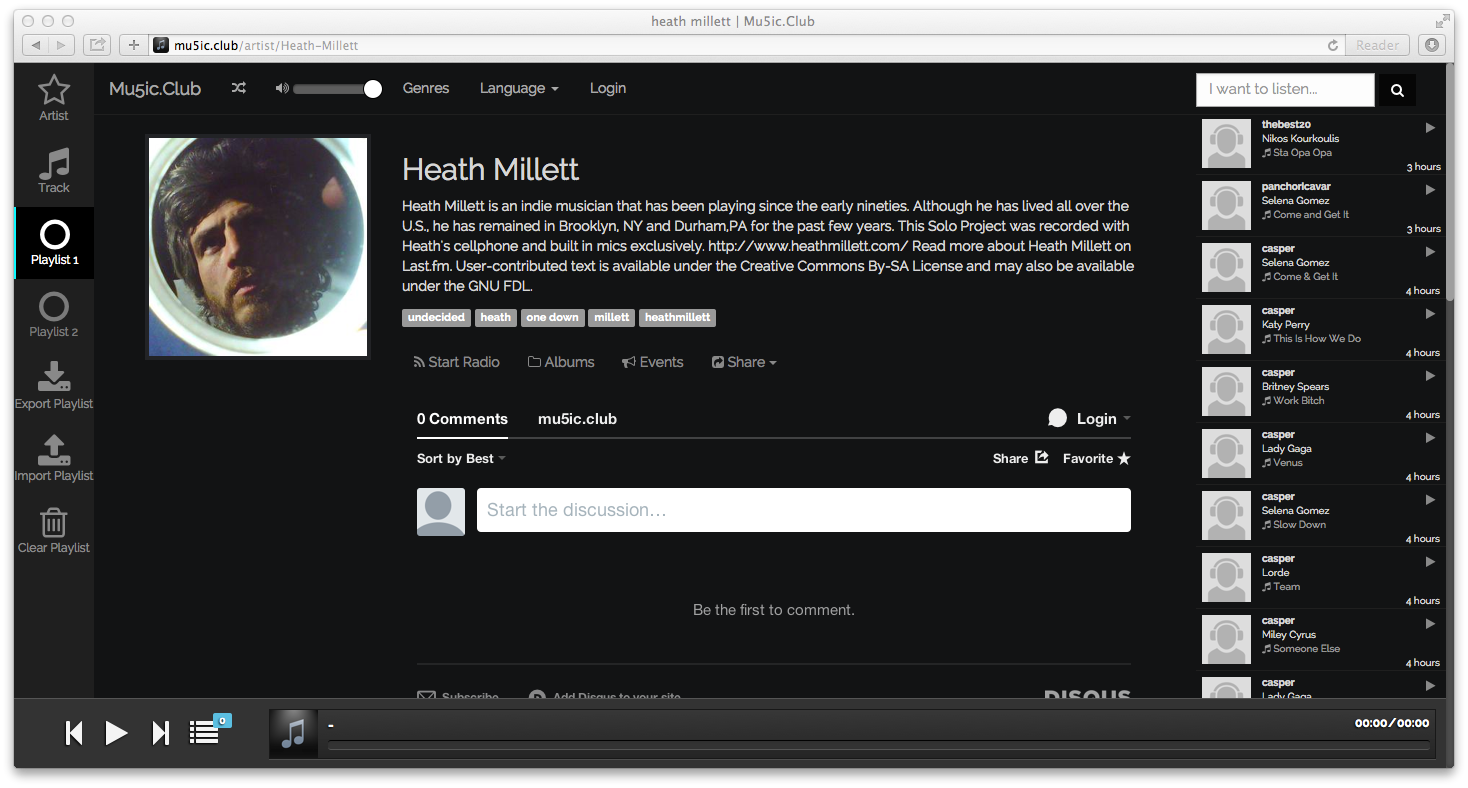Click the Safari Reader button
1468x788 pixels.
click(1377, 45)
